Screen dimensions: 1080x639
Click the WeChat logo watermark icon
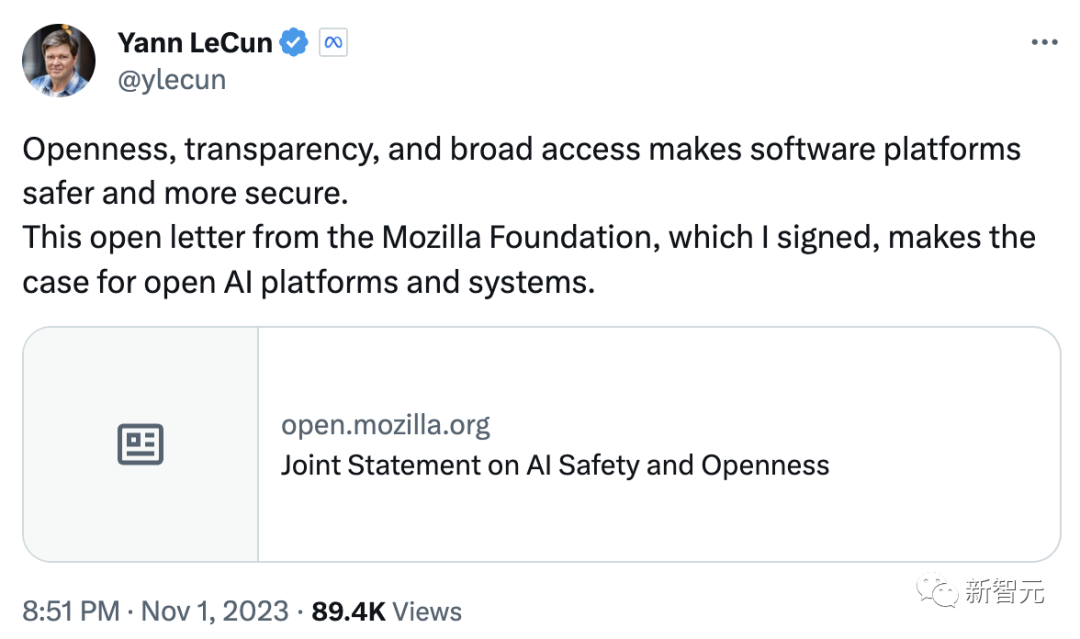[937, 591]
